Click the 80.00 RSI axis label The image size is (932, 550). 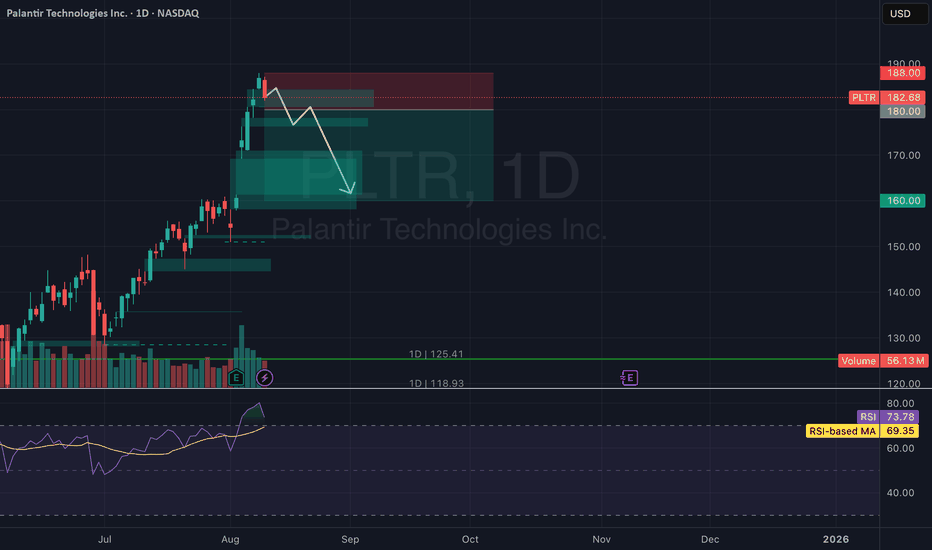900,403
